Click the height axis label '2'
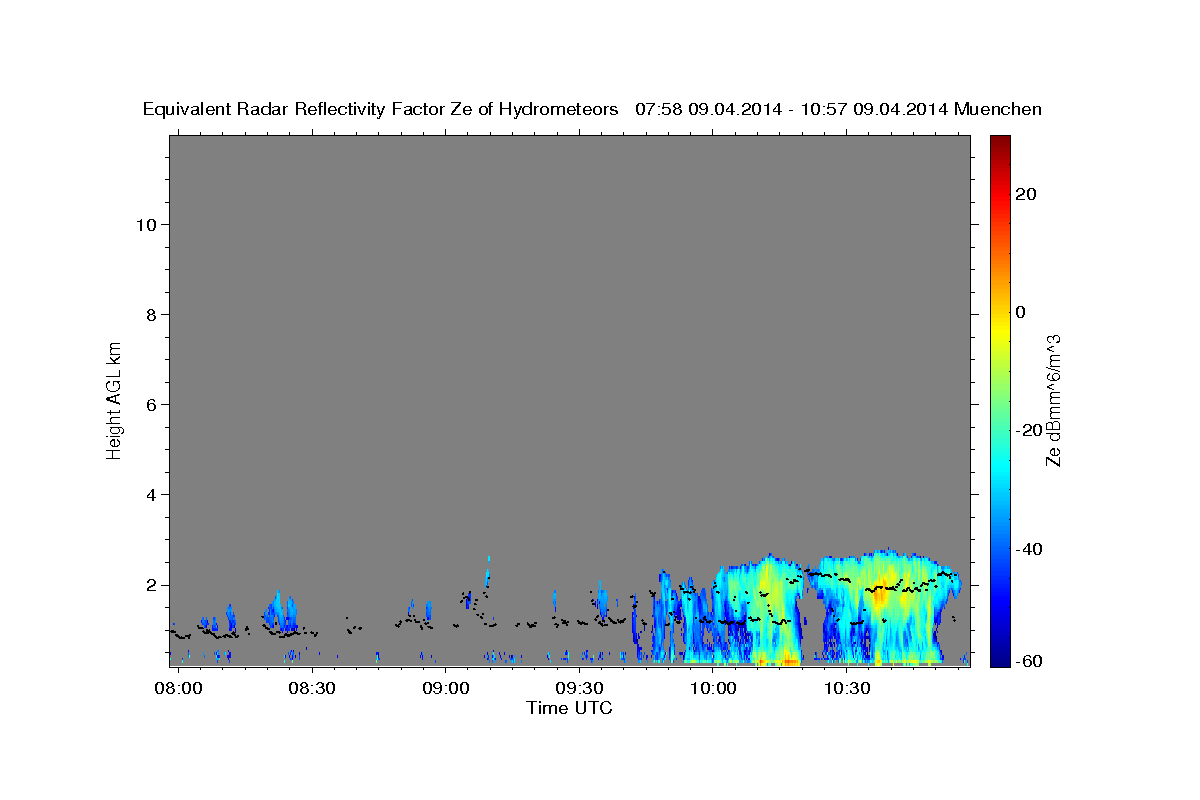This screenshot has height=800, width=1200. tap(151, 585)
